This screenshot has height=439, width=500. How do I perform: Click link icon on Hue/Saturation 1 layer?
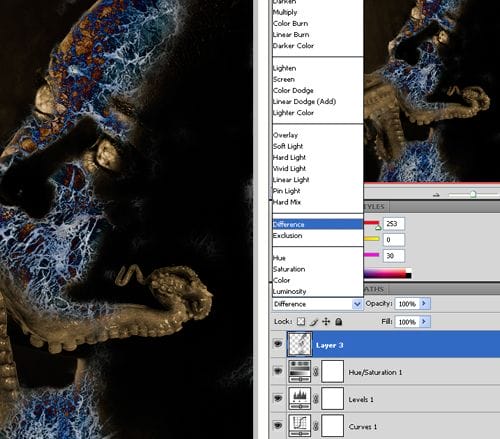(316, 371)
